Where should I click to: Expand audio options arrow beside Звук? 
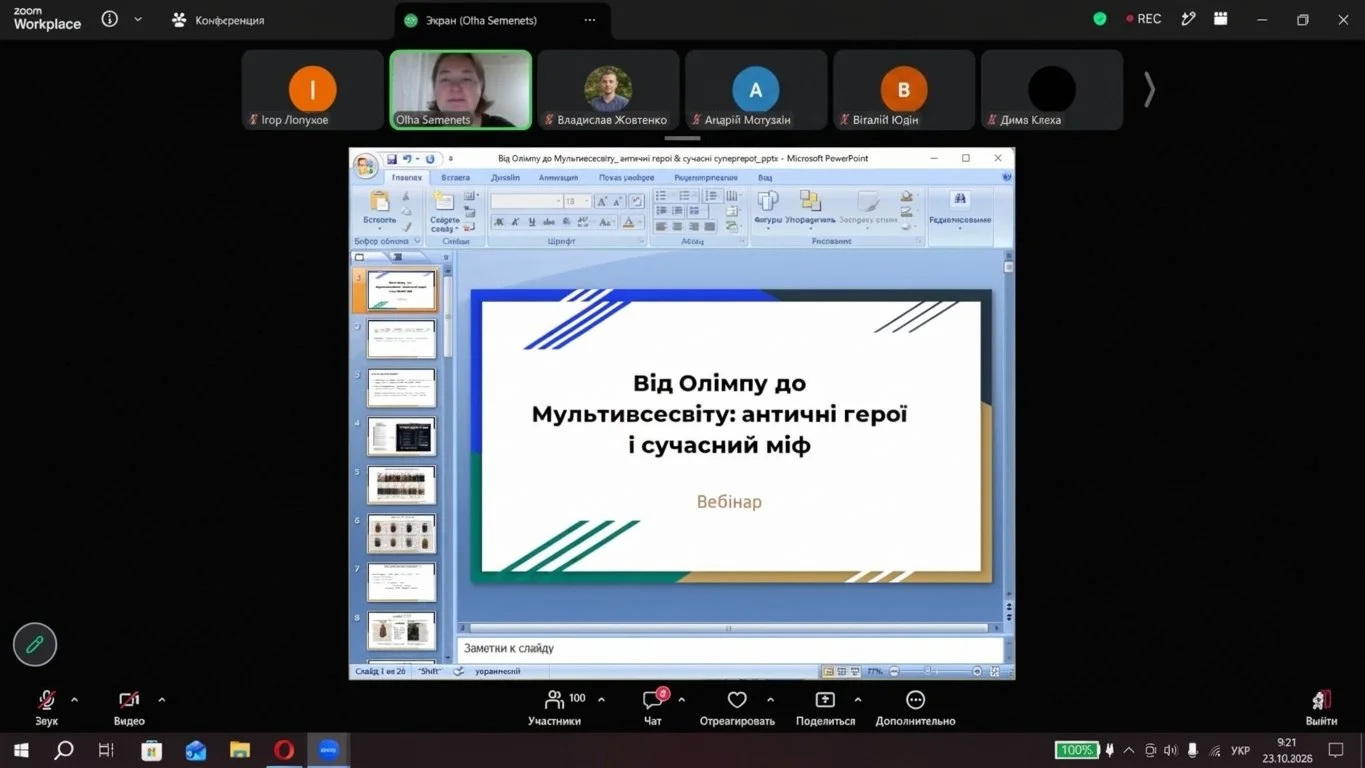coord(74,700)
